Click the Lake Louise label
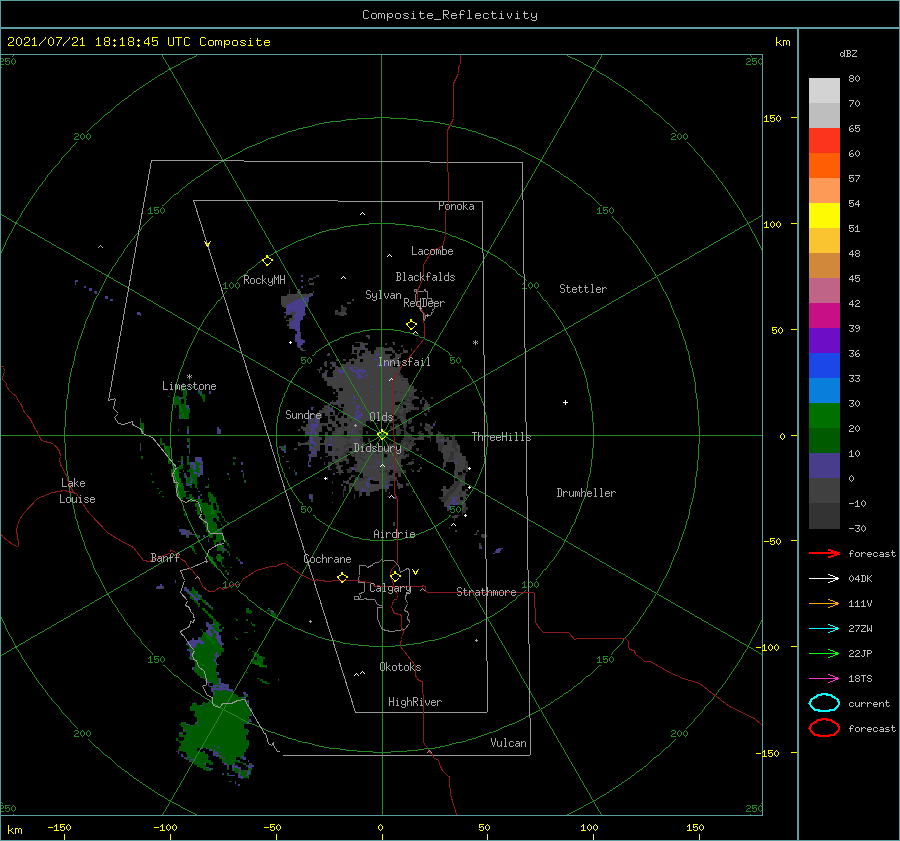Image resolution: width=900 pixels, height=841 pixels. pos(77,491)
